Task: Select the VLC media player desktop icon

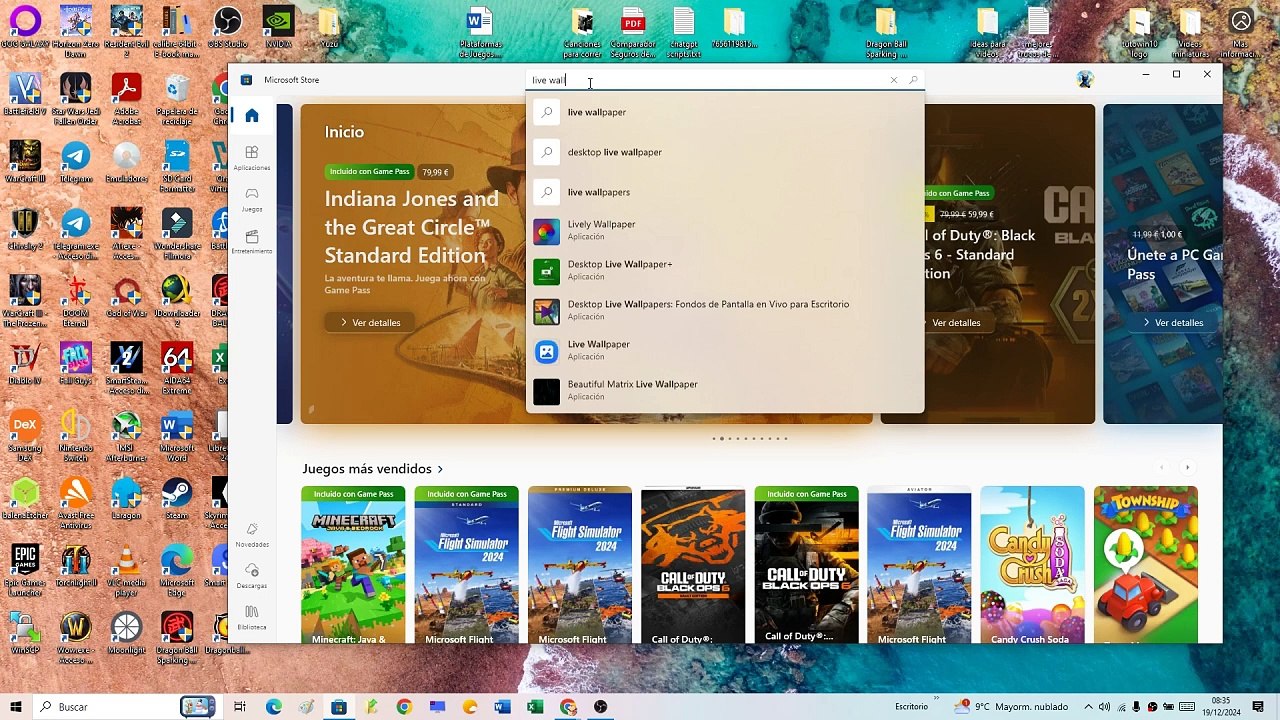Action: [x=126, y=569]
